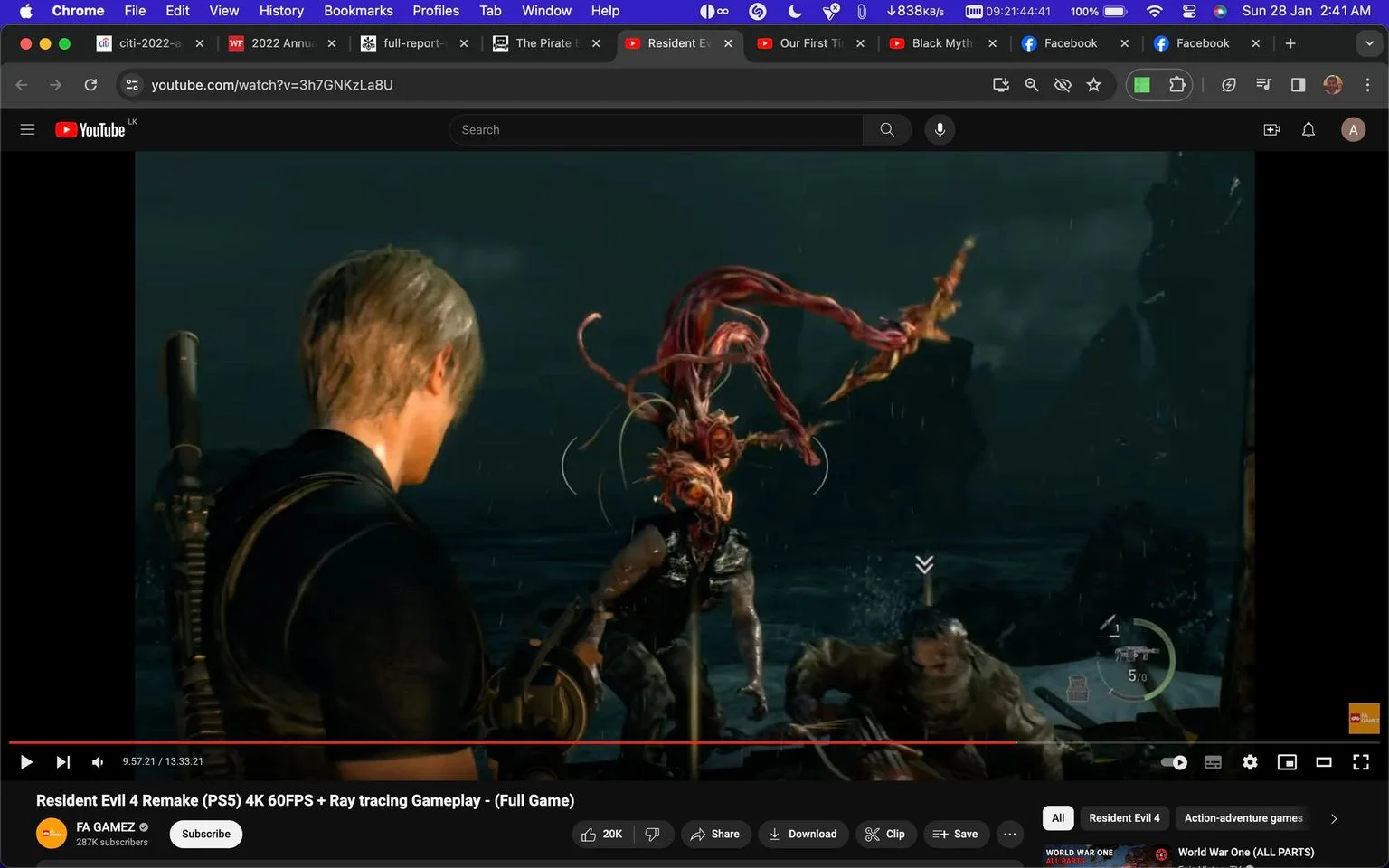
Task: Play the paused YouTube video
Action: (x=26, y=762)
